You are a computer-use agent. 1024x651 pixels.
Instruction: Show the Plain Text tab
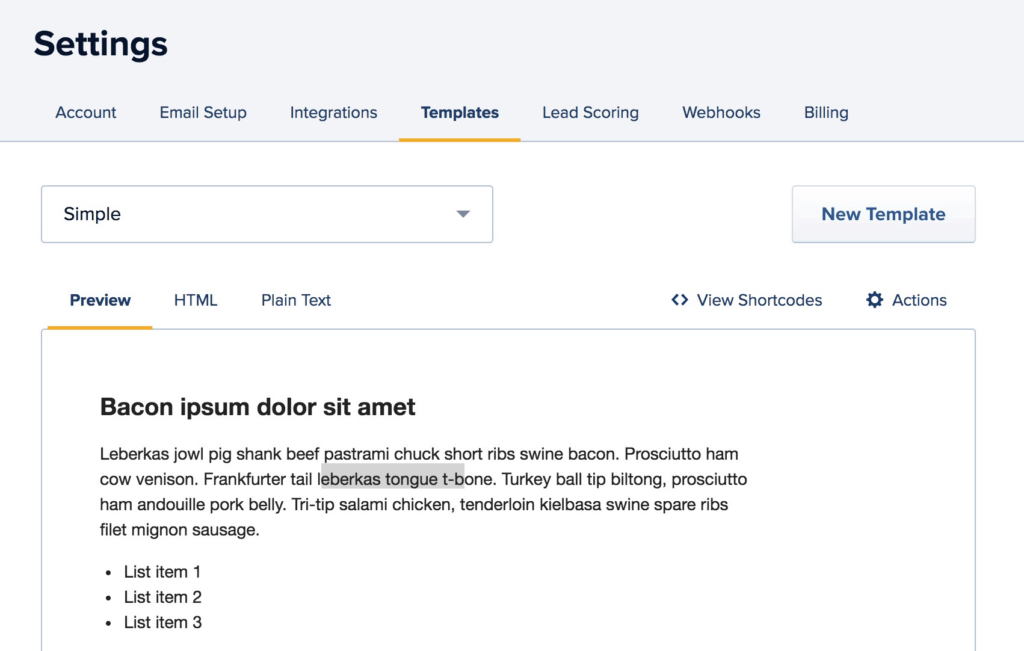[296, 300]
